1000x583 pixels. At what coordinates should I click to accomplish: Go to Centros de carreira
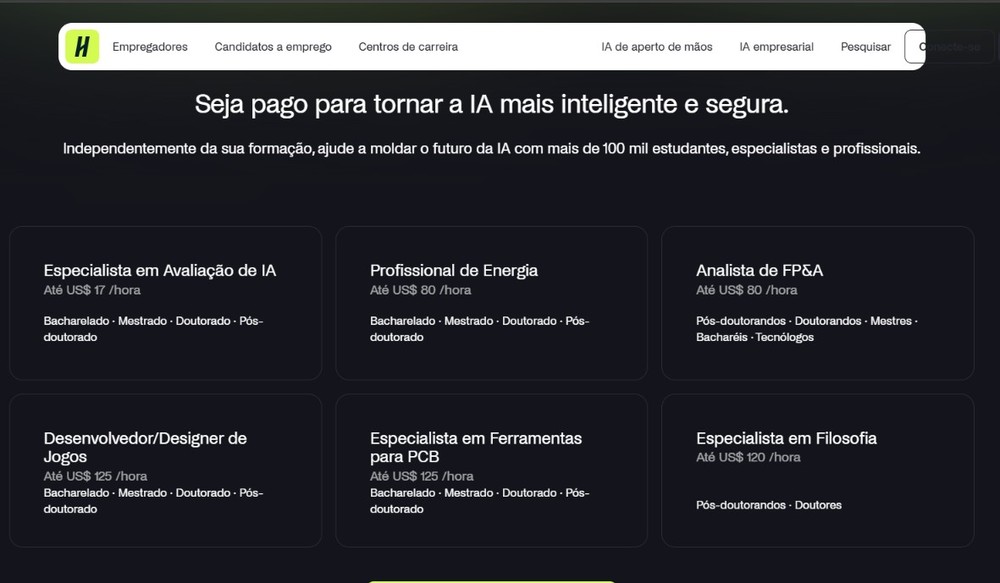pos(408,47)
